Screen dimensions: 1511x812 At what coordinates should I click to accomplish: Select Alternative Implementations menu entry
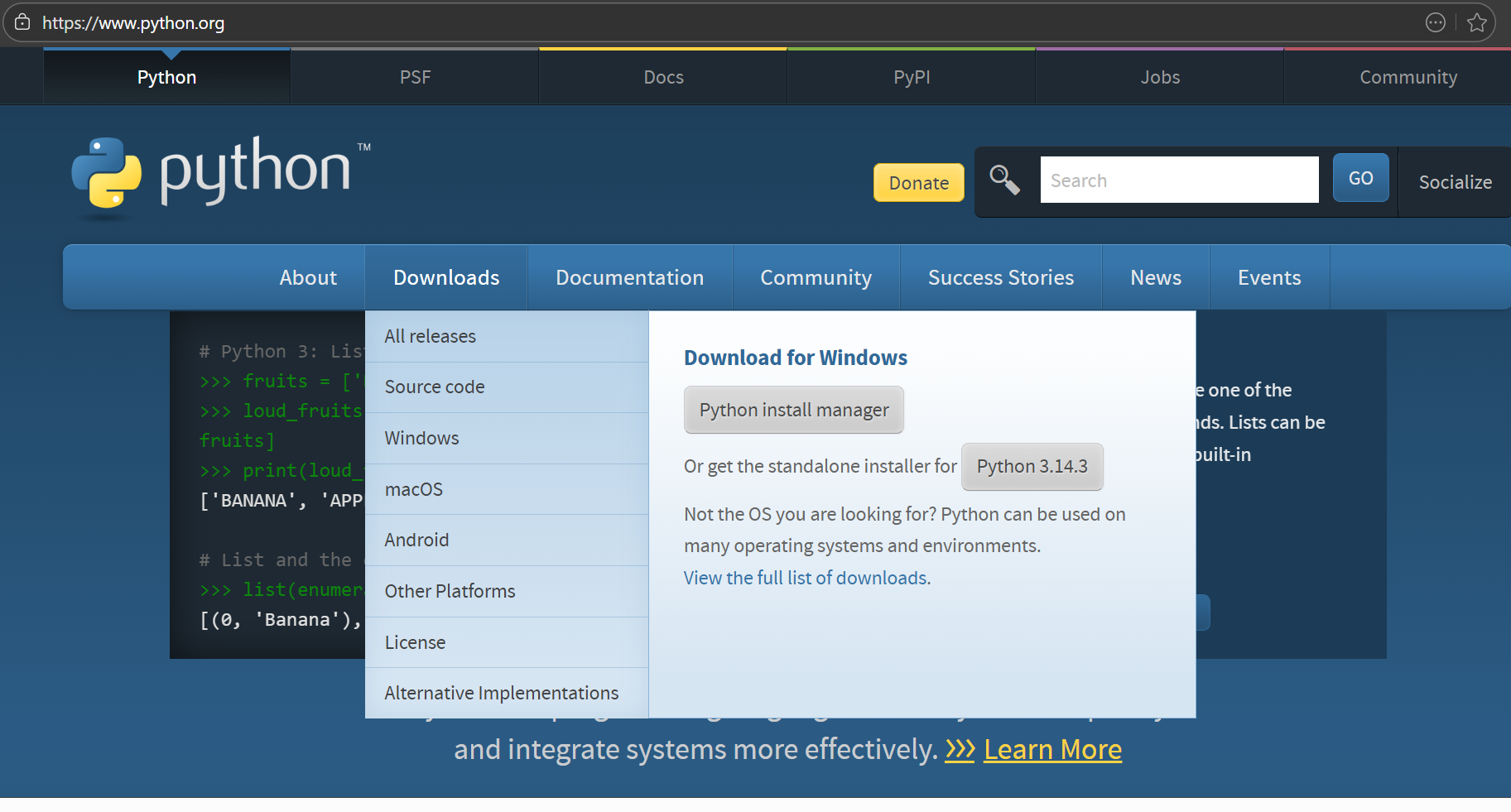coord(501,693)
